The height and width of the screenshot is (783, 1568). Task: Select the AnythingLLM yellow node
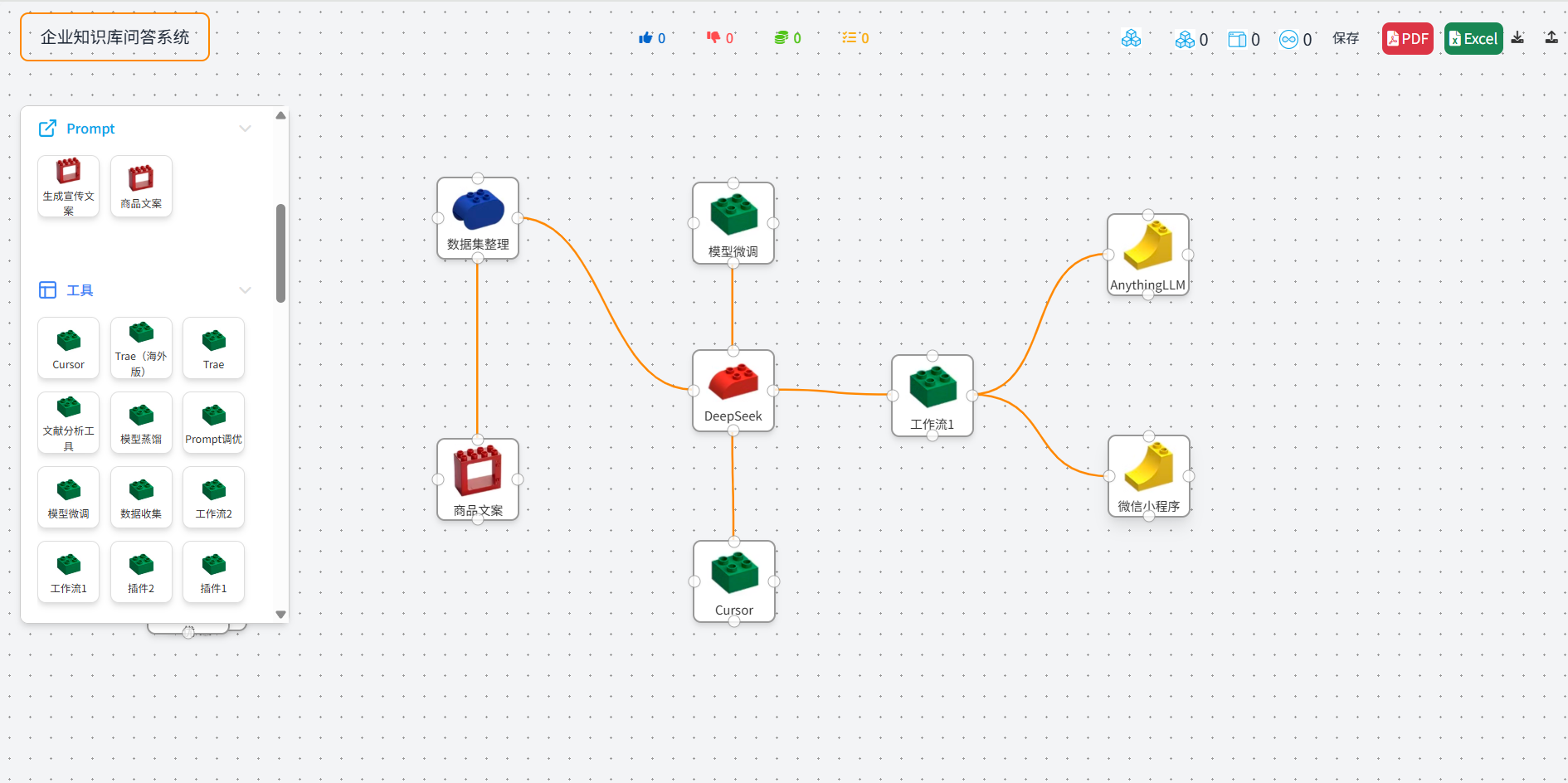pos(1148,255)
